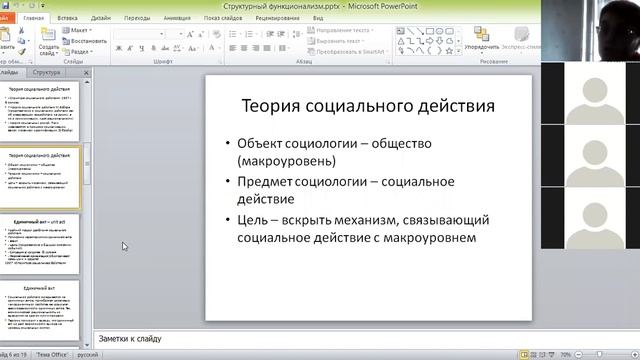Click the Cut scissors icon
The width and height of the screenshot is (640, 360).
click(x=22, y=31)
